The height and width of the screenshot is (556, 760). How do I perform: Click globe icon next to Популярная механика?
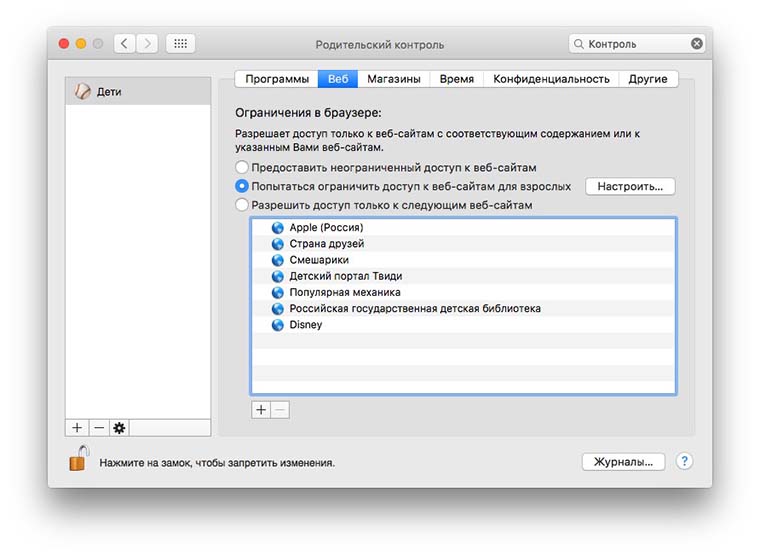[278, 293]
